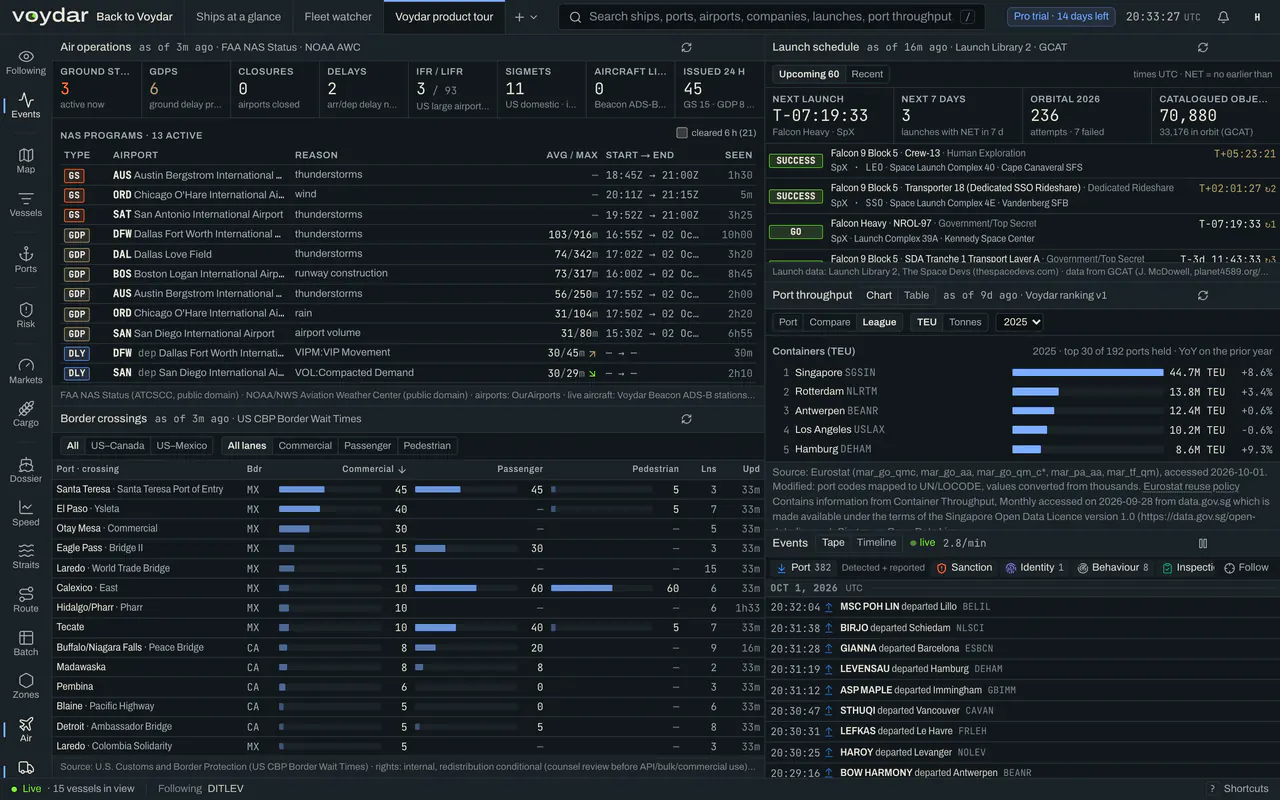Open the Map view in sidebar
Image resolution: width=1280 pixels, height=800 pixels.
click(26, 161)
